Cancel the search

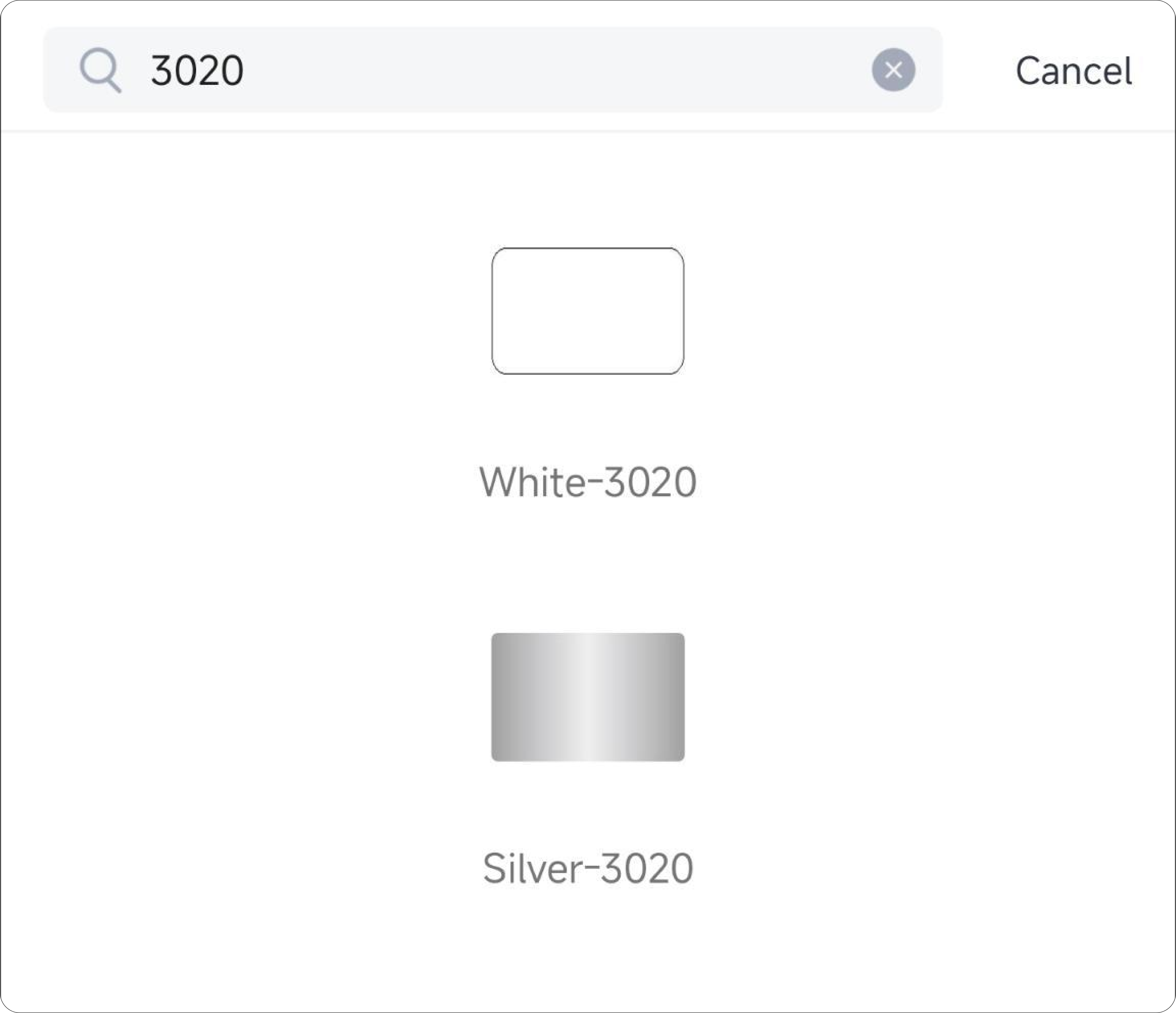click(x=1073, y=71)
